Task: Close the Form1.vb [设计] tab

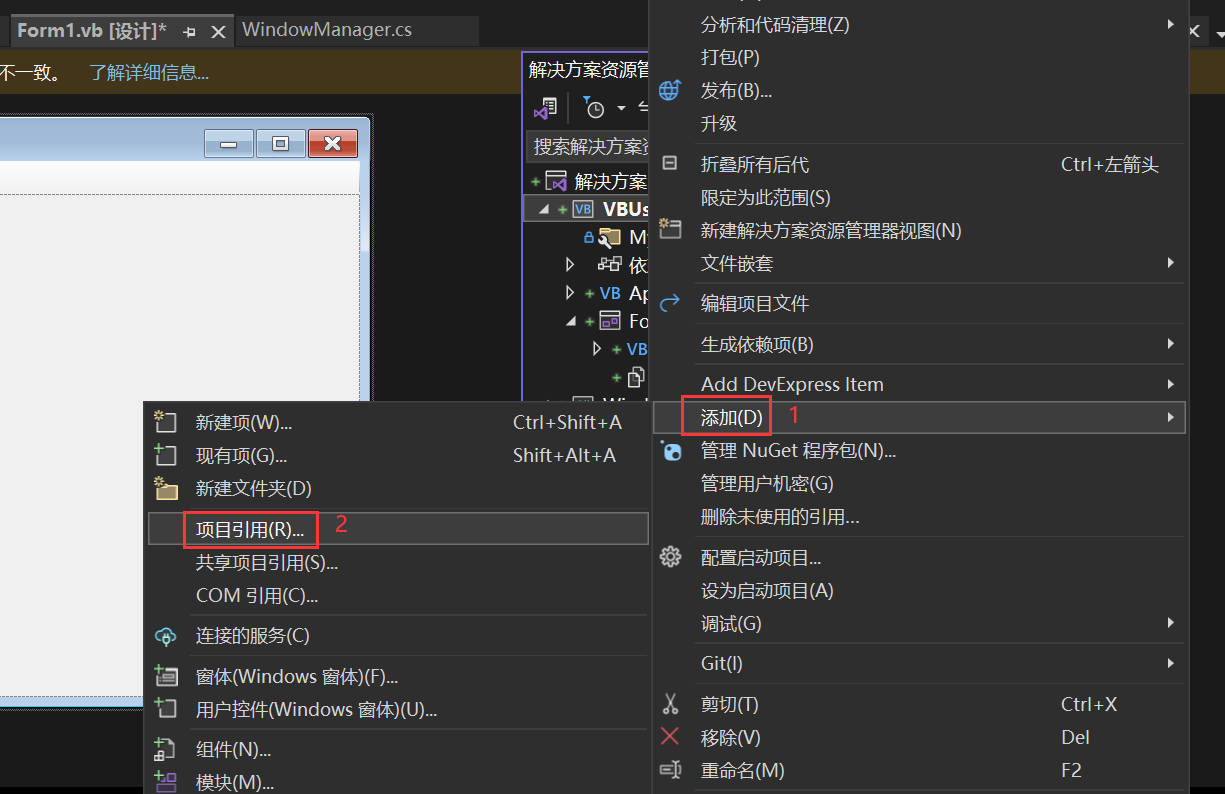Action: (218, 32)
